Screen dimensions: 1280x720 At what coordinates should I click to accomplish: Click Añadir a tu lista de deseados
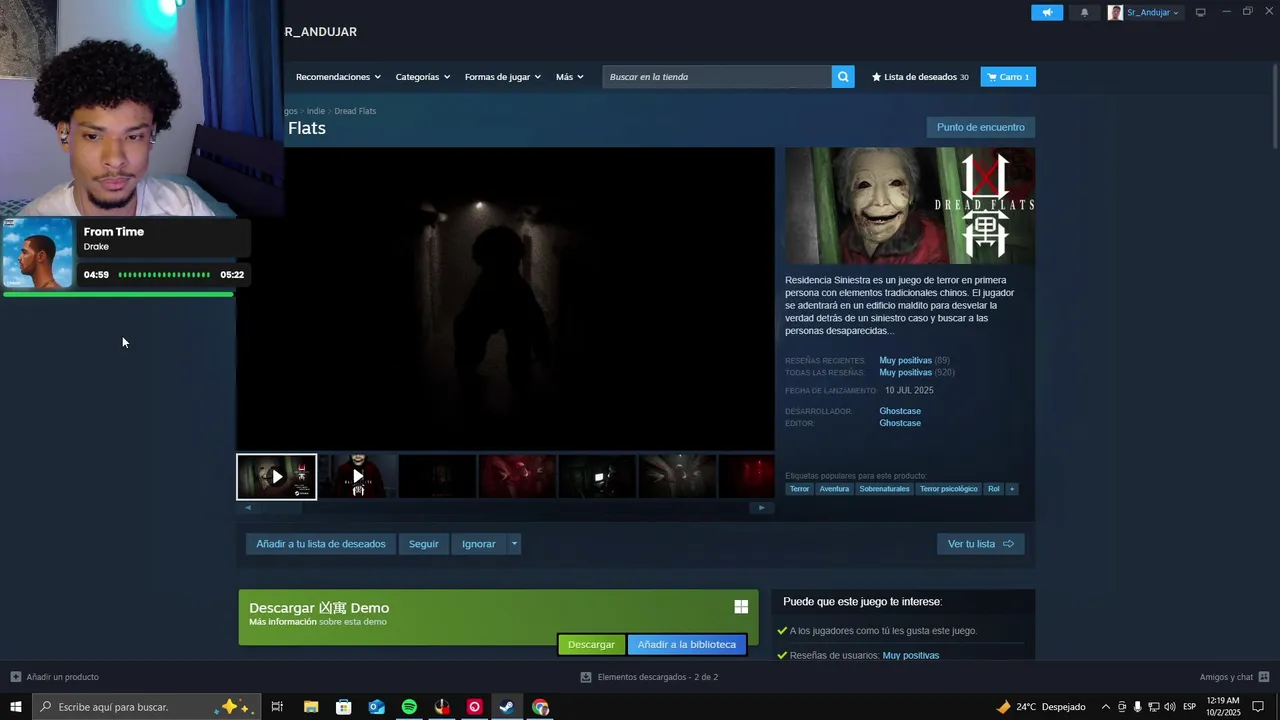pos(321,544)
